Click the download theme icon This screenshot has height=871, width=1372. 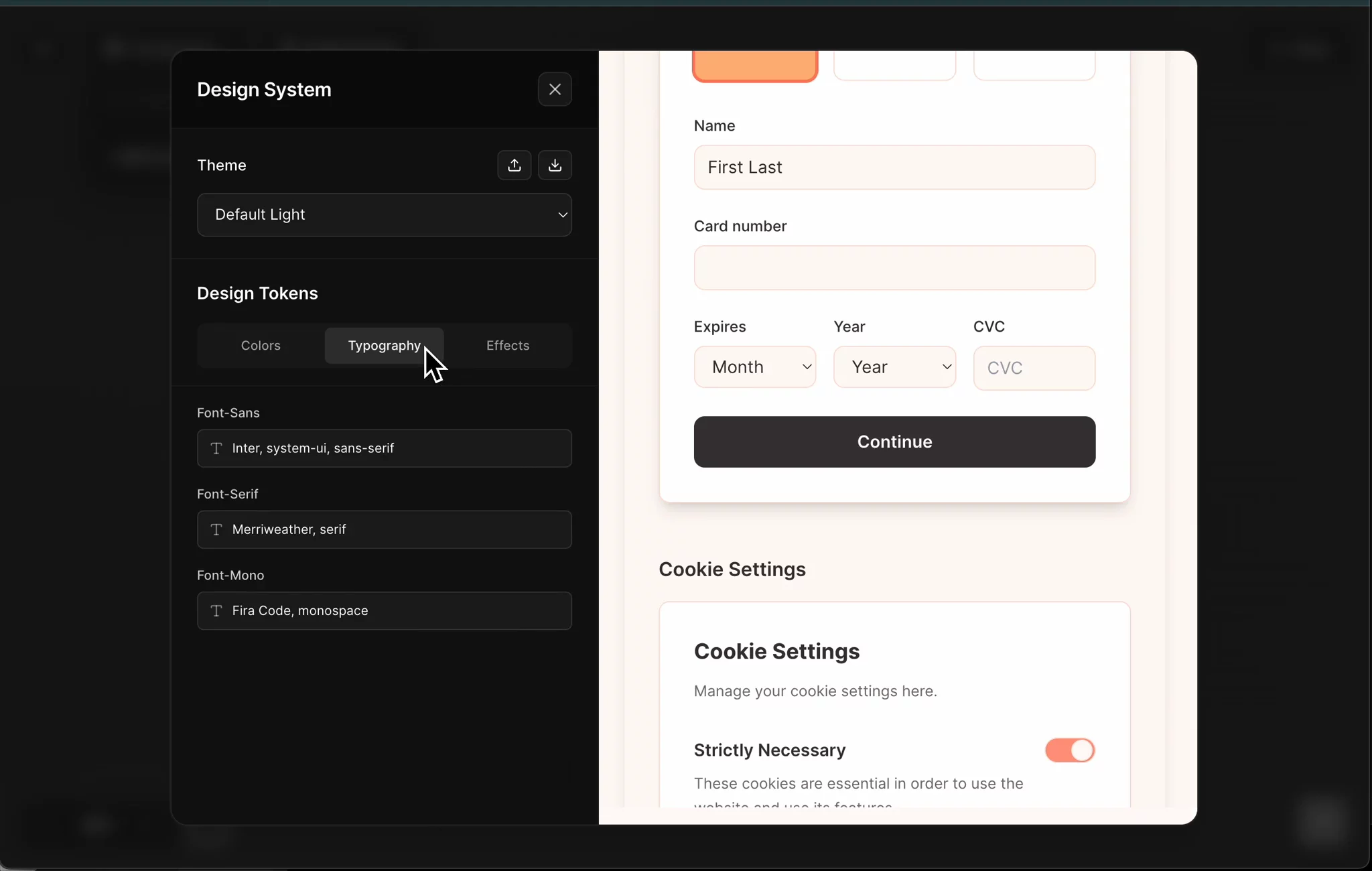coord(555,165)
